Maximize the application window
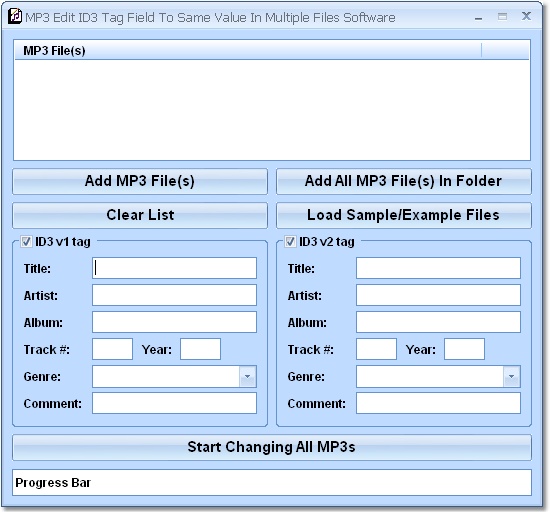The image size is (550, 514). point(502,16)
